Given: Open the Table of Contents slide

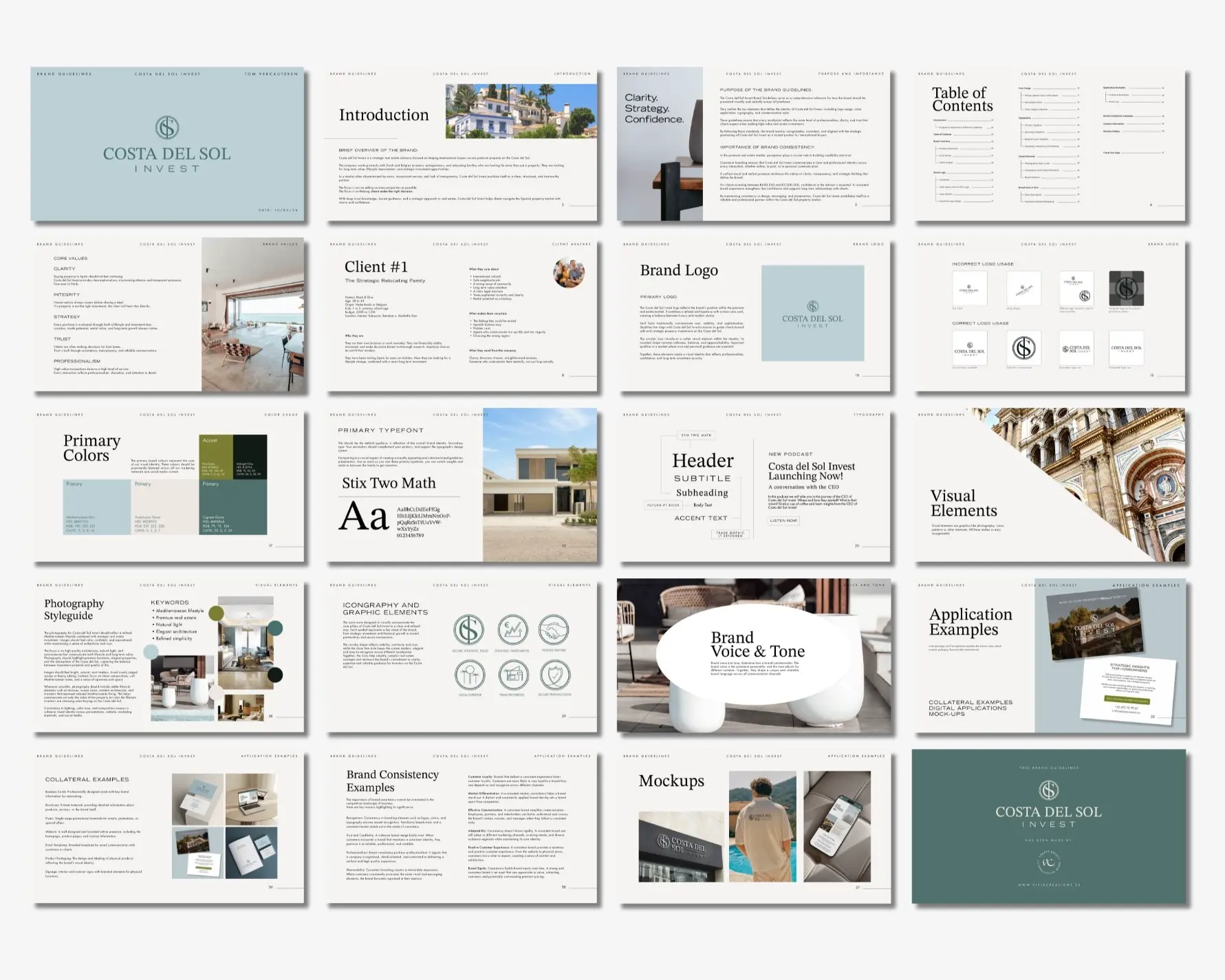Looking at the screenshot, I should click(1049, 144).
